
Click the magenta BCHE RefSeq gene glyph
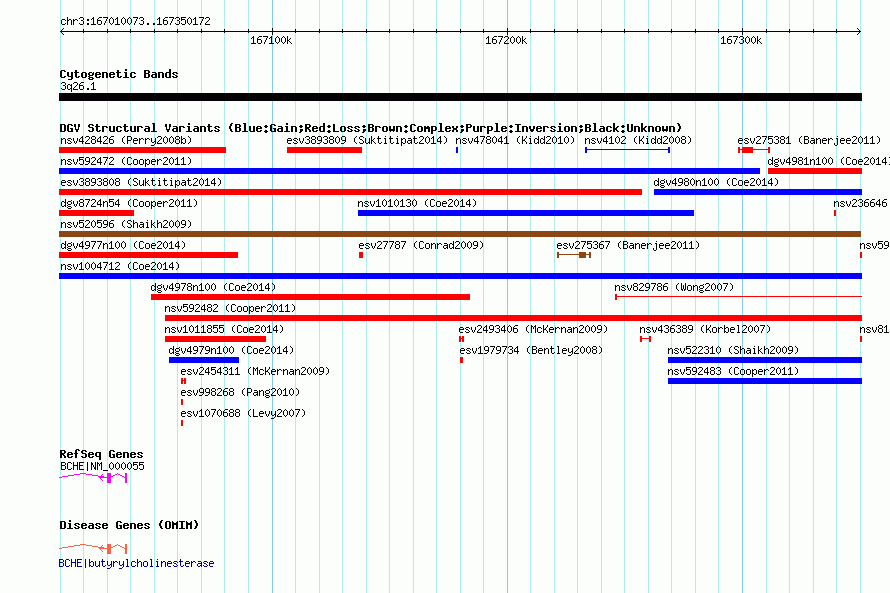click(x=93, y=478)
